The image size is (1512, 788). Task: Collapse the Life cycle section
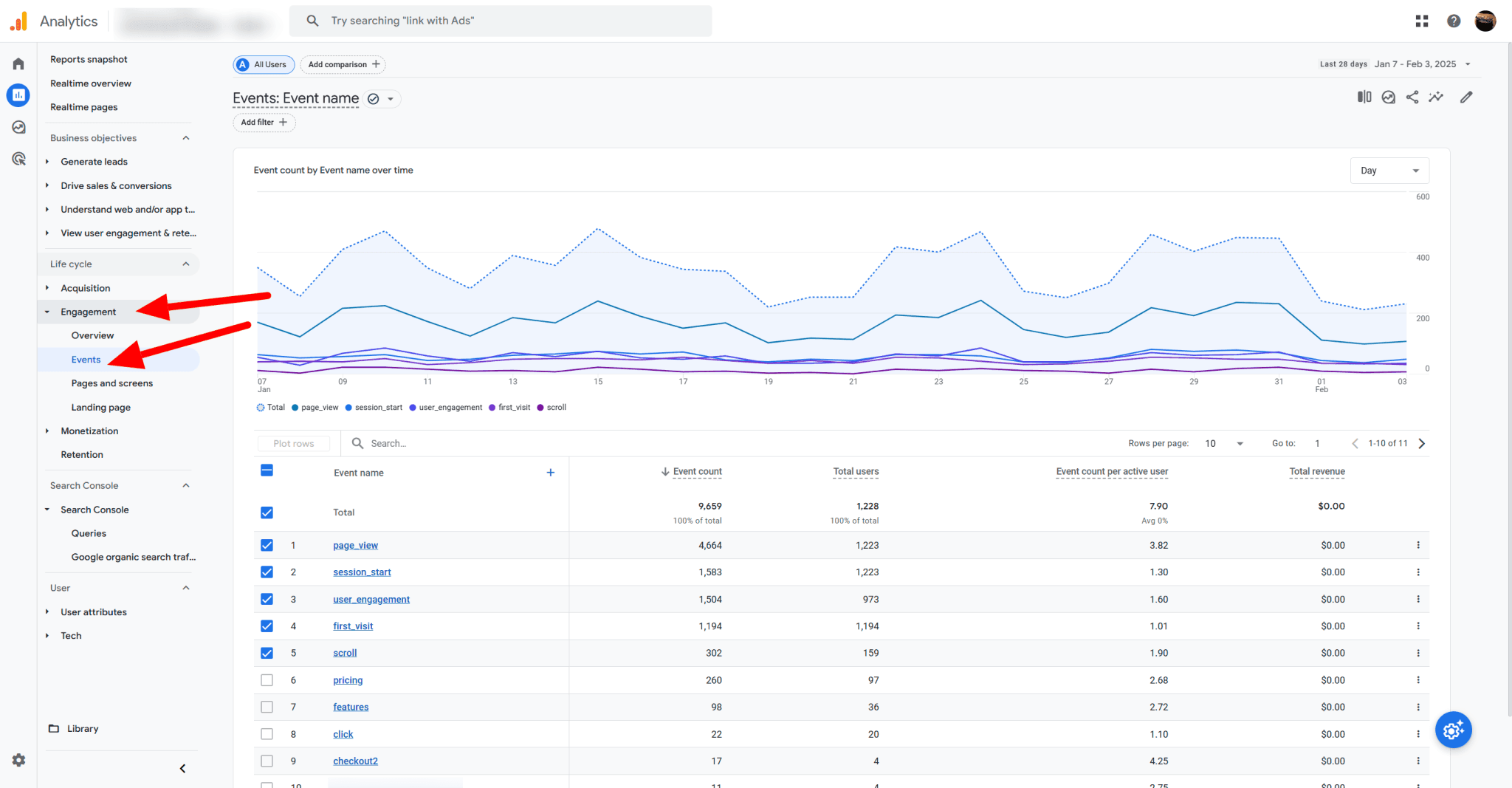pyautogui.click(x=187, y=264)
